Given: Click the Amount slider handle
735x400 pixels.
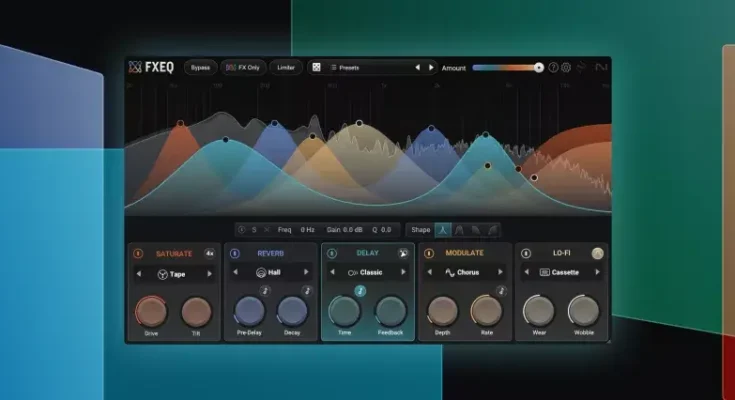Looking at the screenshot, I should pos(539,68).
